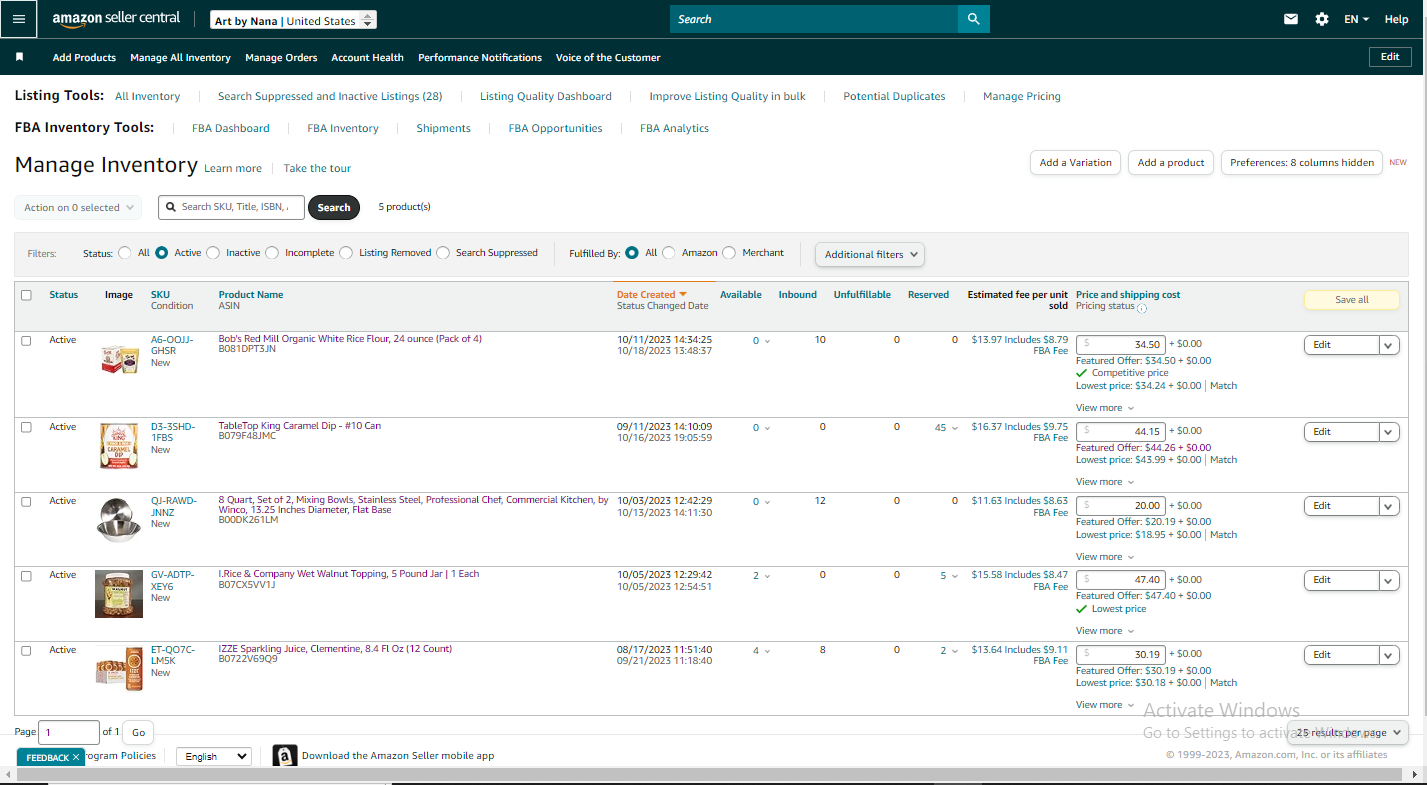The height and width of the screenshot is (785, 1427).
Task: Sort by Date Created column arrow
Action: [x=683, y=295]
